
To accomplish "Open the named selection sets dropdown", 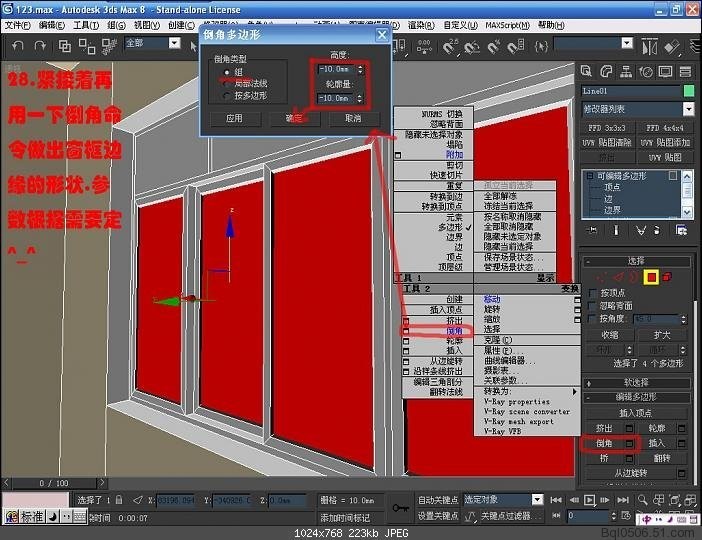I will click(627, 43).
